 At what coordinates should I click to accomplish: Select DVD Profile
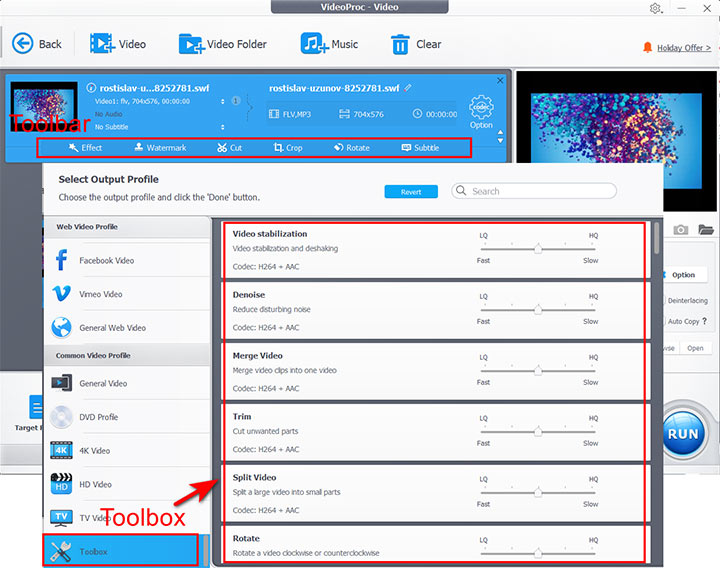click(127, 417)
